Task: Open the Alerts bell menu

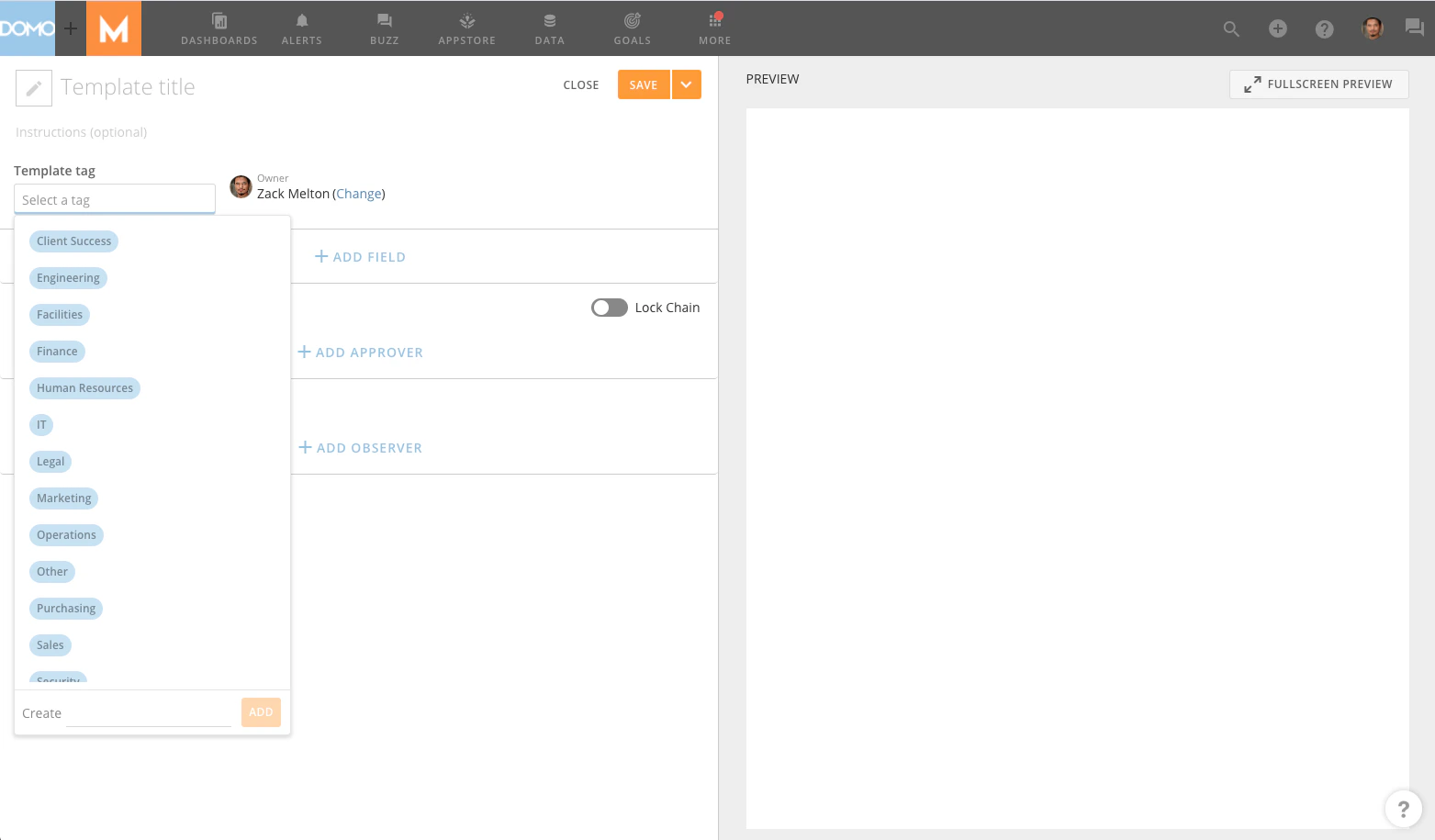Action: tap(302, 28)
